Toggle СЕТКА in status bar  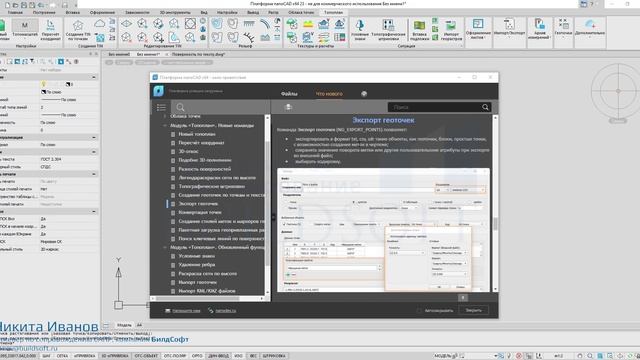point(62,356)
